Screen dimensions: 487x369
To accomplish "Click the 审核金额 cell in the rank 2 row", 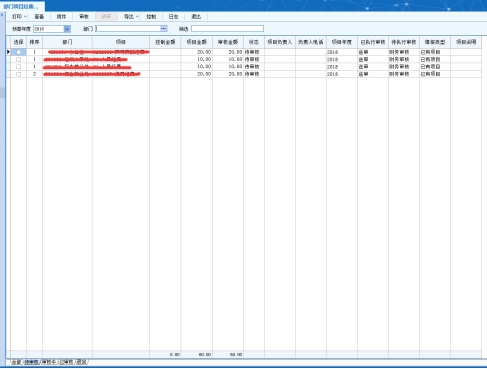I will point(228,74).
